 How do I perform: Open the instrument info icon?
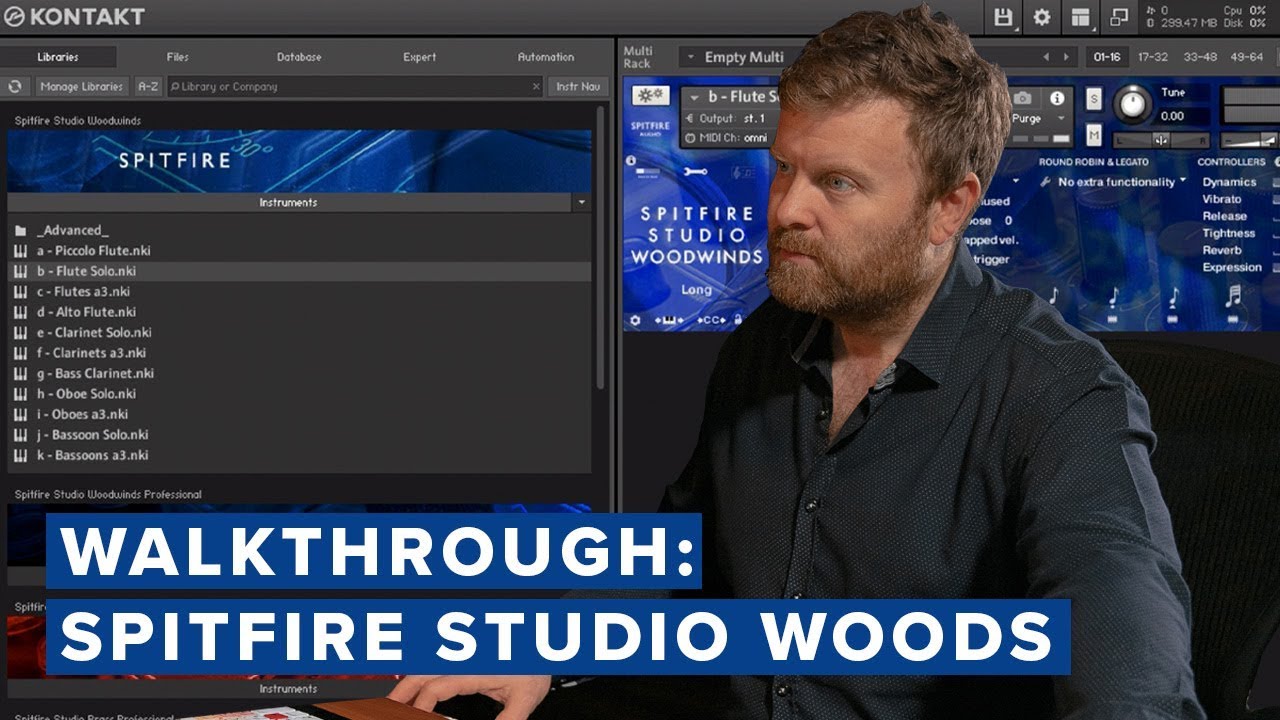coord(1057,98)
